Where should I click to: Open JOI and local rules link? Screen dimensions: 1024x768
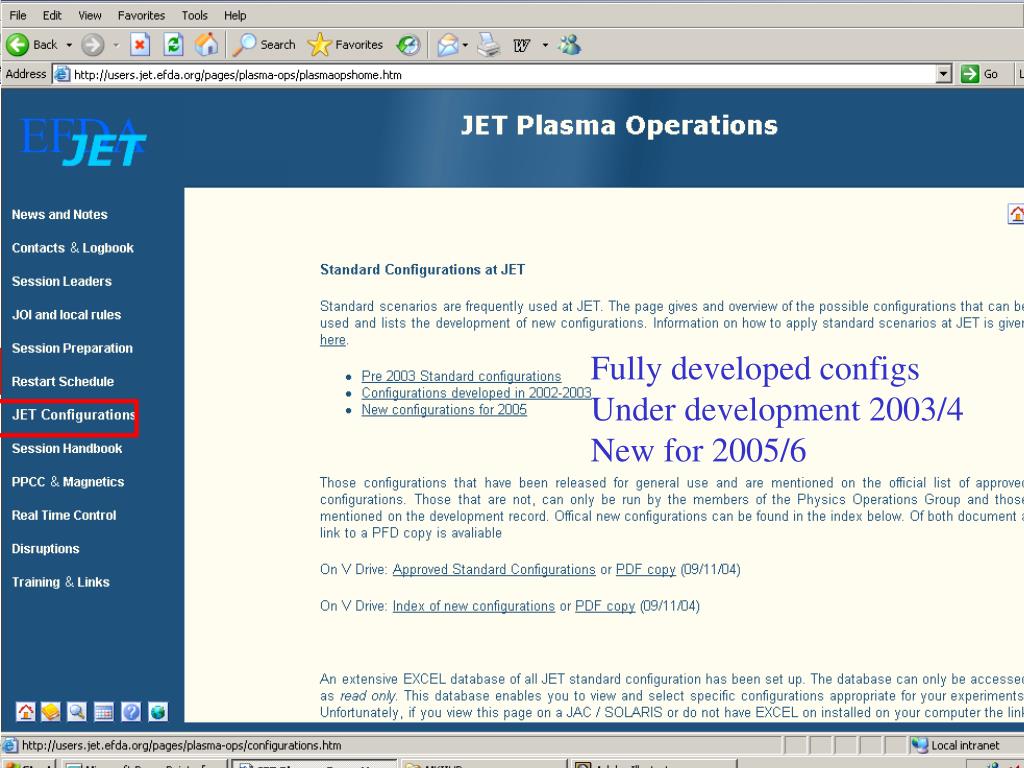coord(66,315)
